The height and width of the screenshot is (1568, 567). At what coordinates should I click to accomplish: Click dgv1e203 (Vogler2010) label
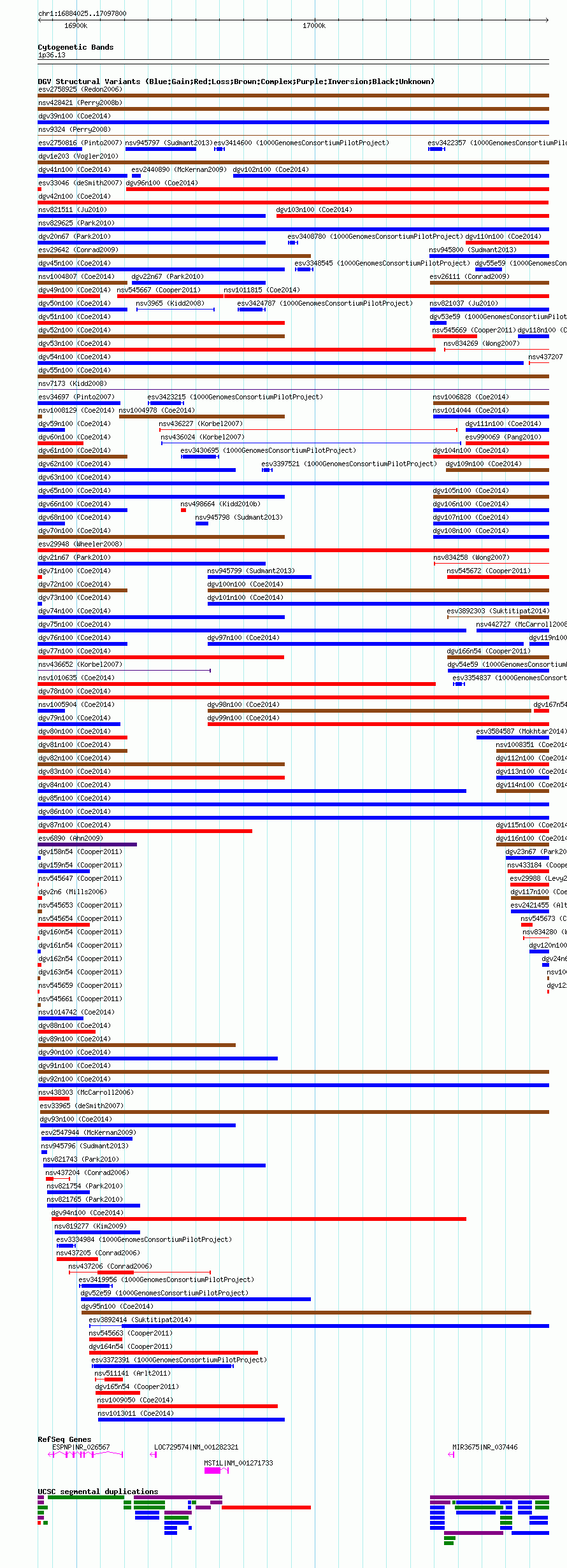[78, 156]
